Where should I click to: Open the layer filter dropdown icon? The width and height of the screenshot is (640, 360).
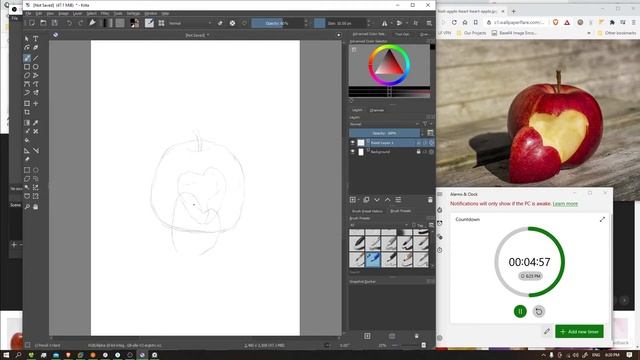coord(427,124)
